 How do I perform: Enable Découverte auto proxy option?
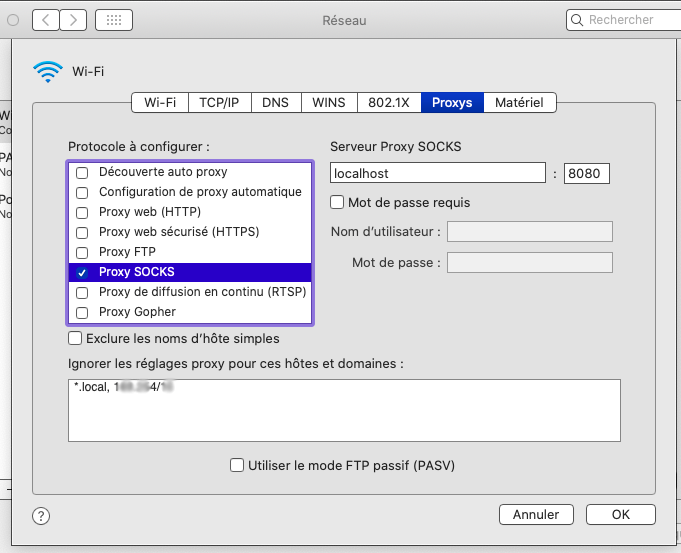82,172
